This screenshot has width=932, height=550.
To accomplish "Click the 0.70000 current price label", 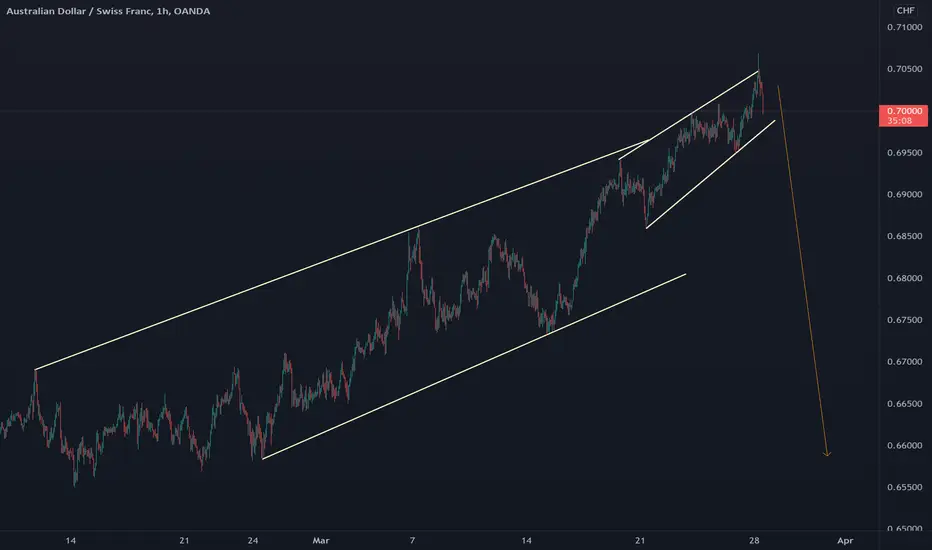I will (x=904, y=111).
